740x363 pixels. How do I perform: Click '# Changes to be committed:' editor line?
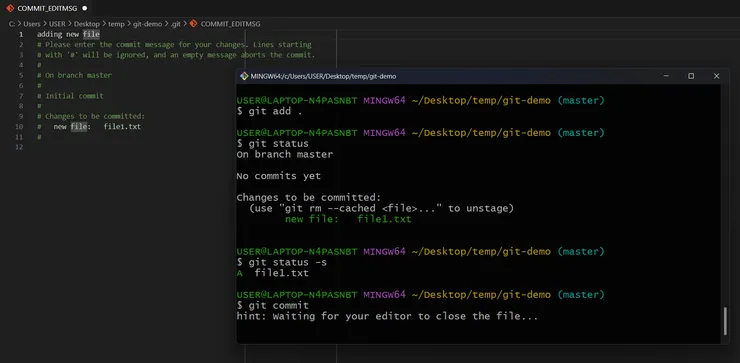91,117
